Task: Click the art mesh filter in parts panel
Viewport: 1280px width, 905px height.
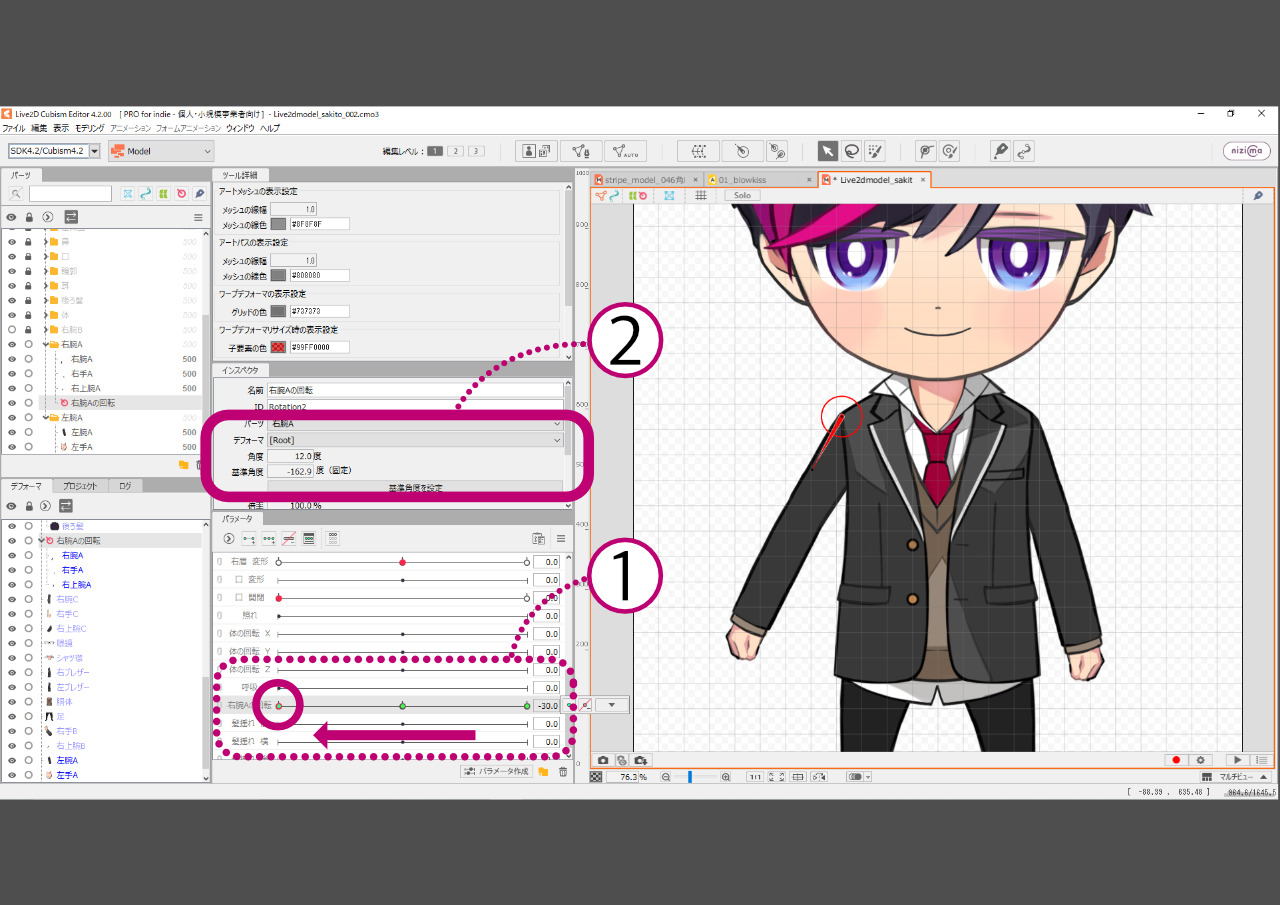Action: point(128,193)
